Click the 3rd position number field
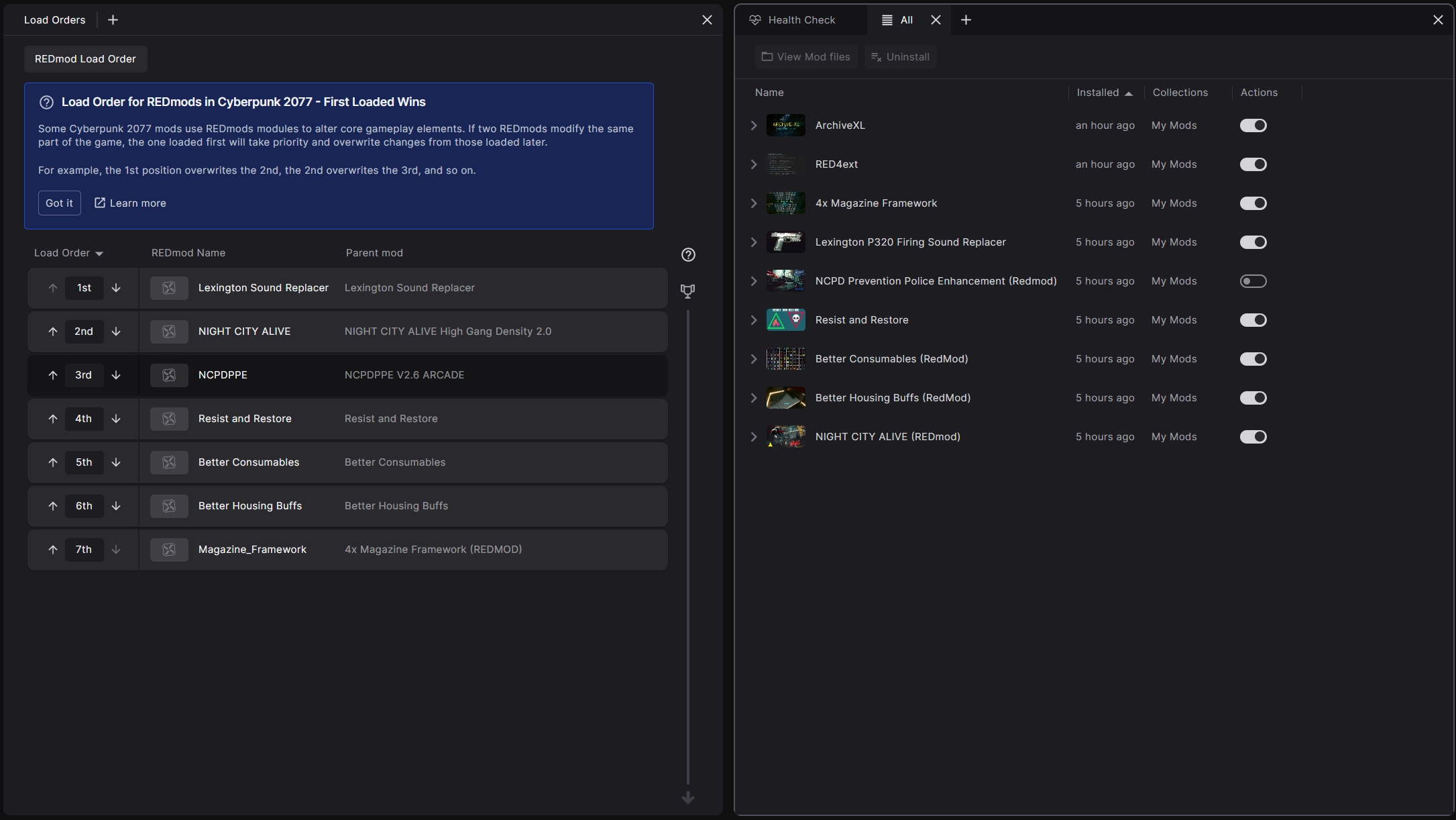Viewport: 1456px width, 820px height. click(84, 375)
